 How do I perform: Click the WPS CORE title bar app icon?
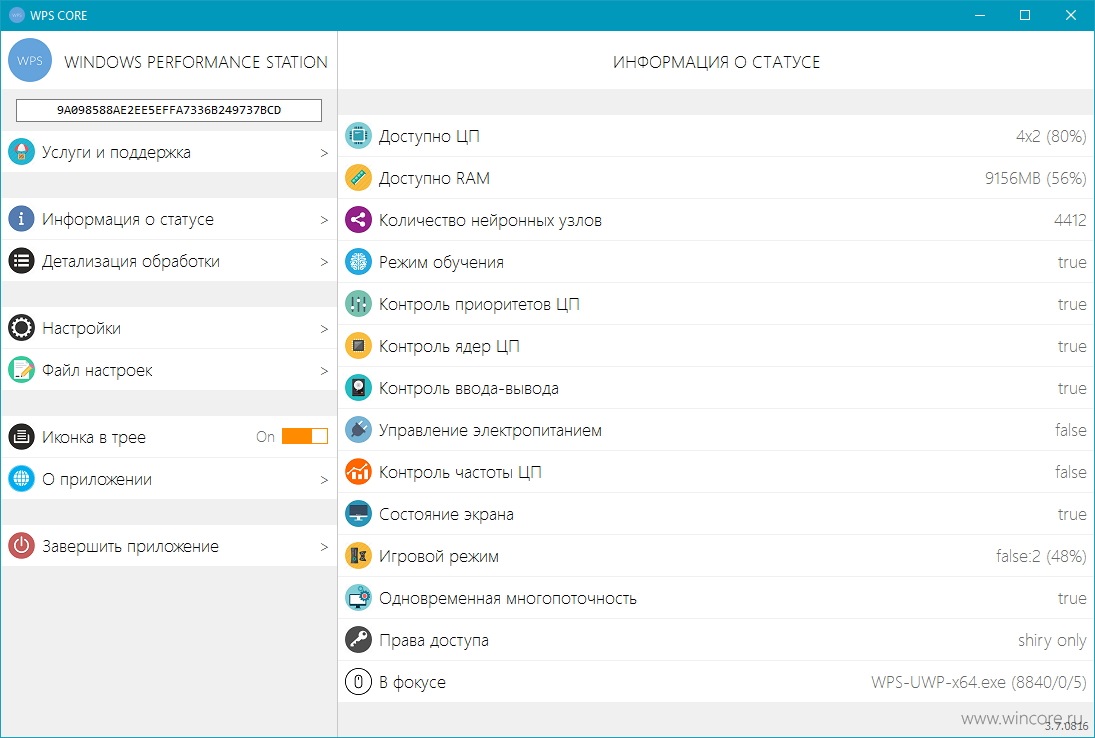tap(17, 15)
